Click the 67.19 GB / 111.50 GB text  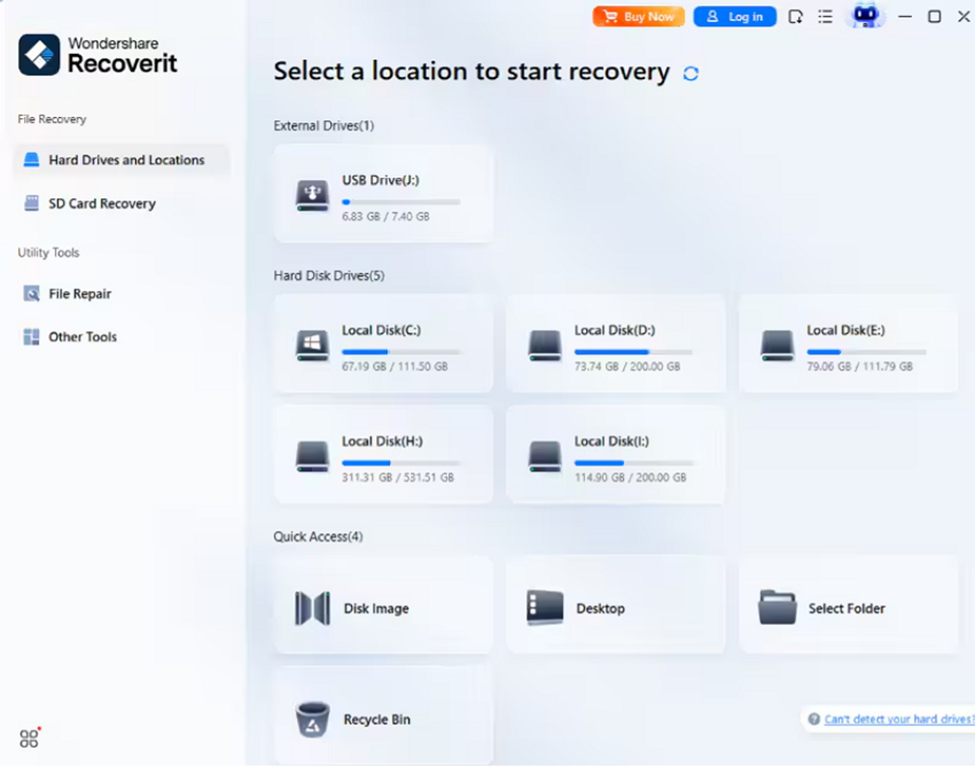pos(396,368)
